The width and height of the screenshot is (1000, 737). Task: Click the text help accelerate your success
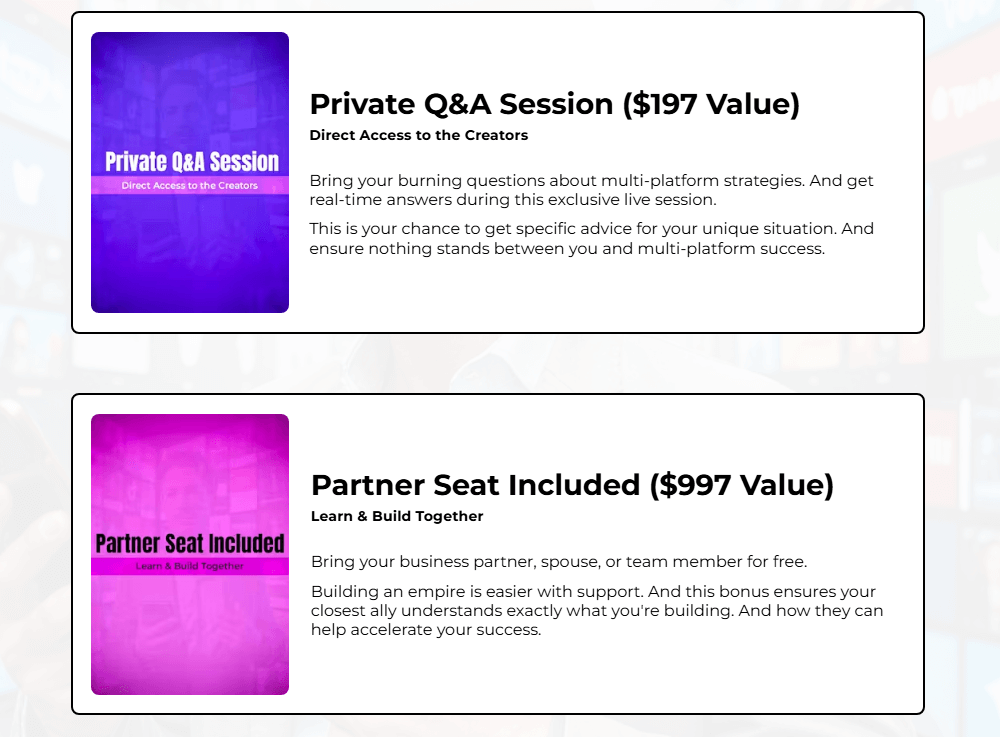click(x=426, y=630)
